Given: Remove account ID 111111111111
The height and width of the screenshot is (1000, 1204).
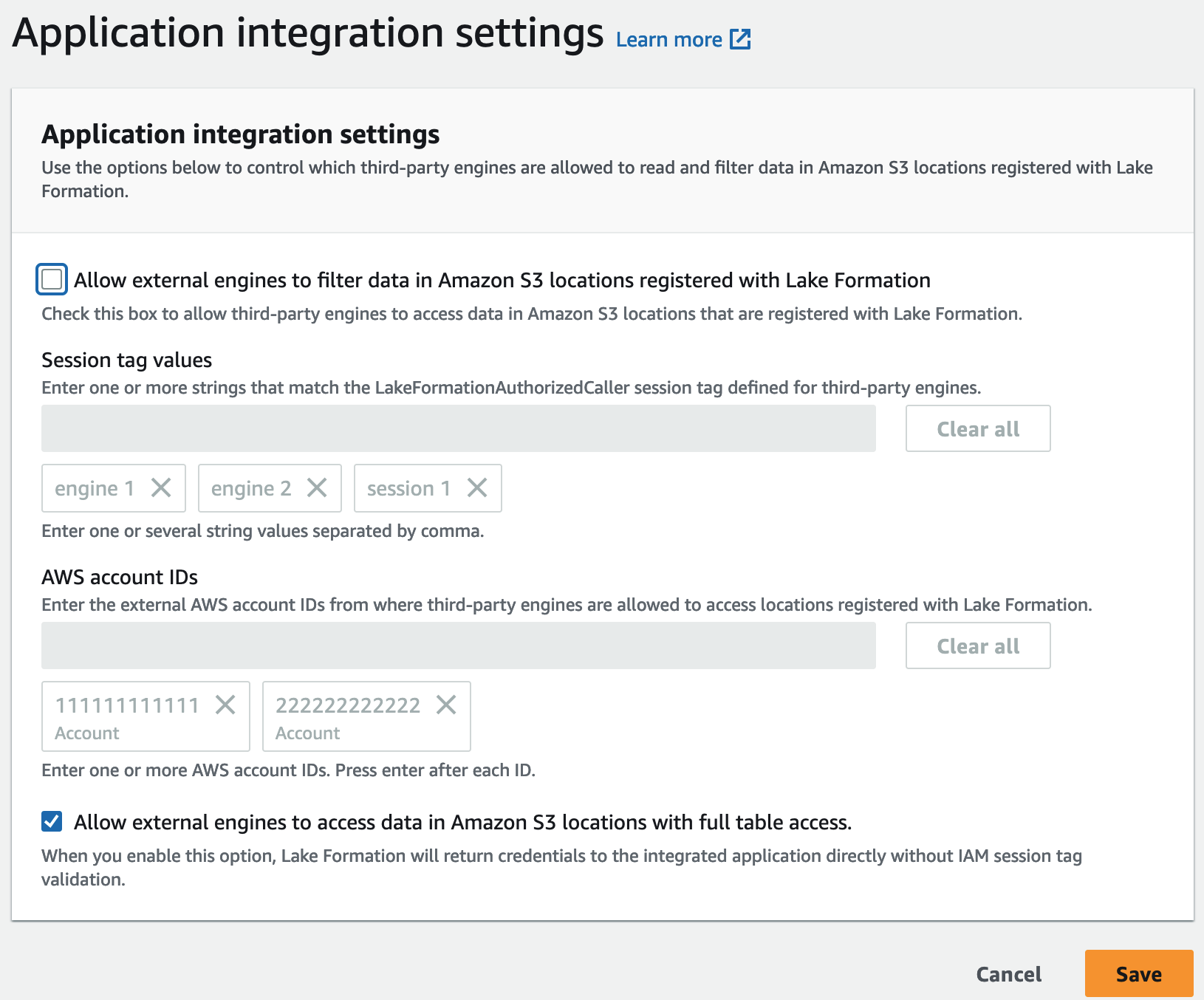Looking at the screenshot, I should click(x=226, y=705).
